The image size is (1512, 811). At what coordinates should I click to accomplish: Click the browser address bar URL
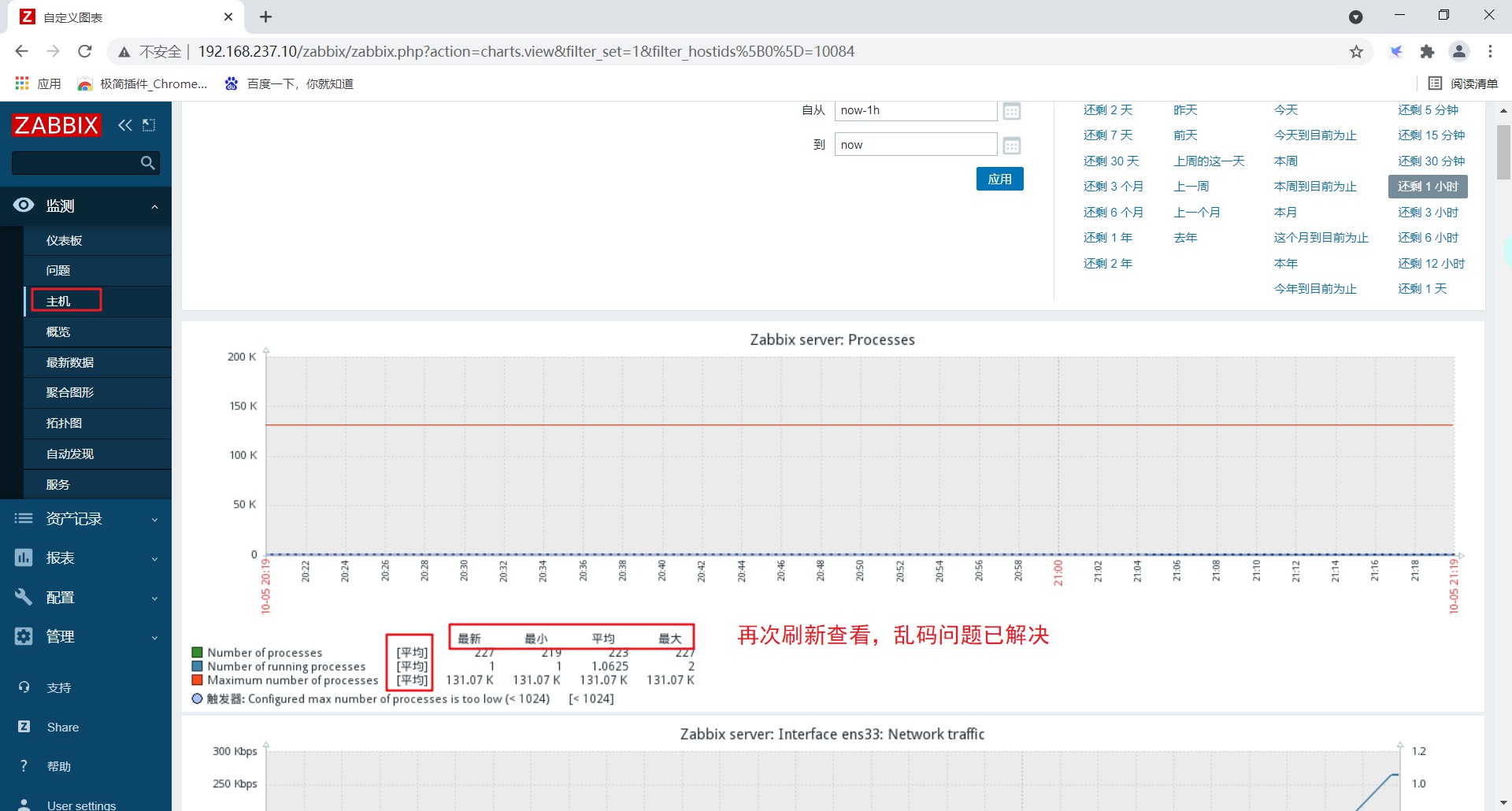click(526, 51)
